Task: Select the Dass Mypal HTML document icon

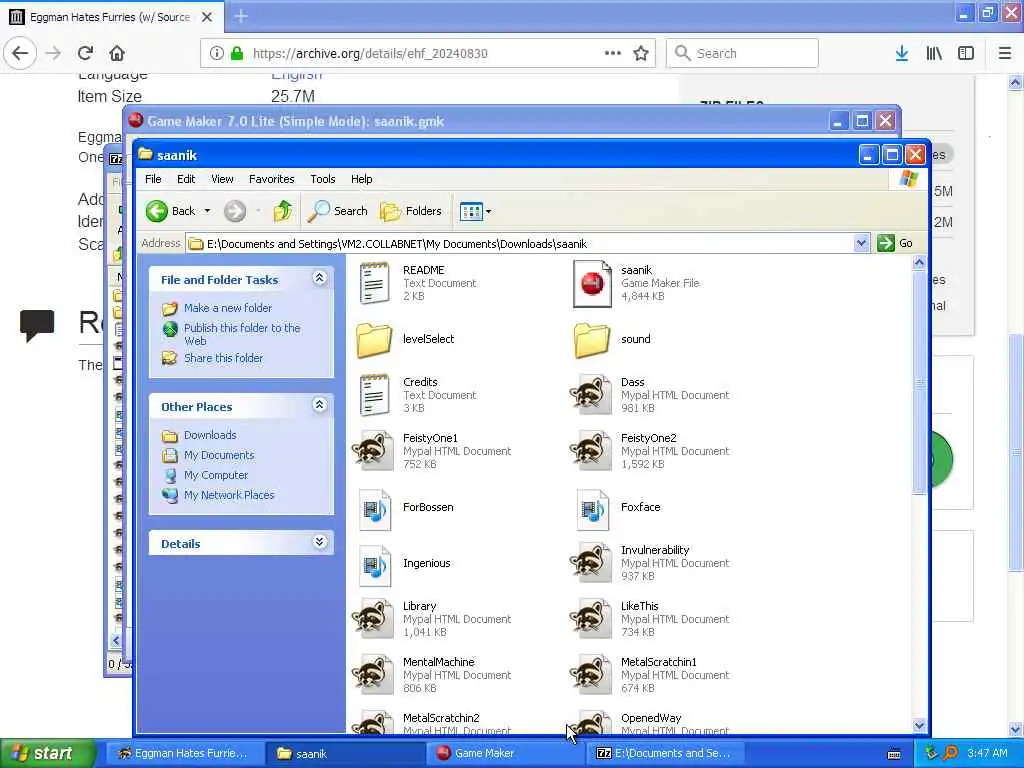Action: pos(590,394)
